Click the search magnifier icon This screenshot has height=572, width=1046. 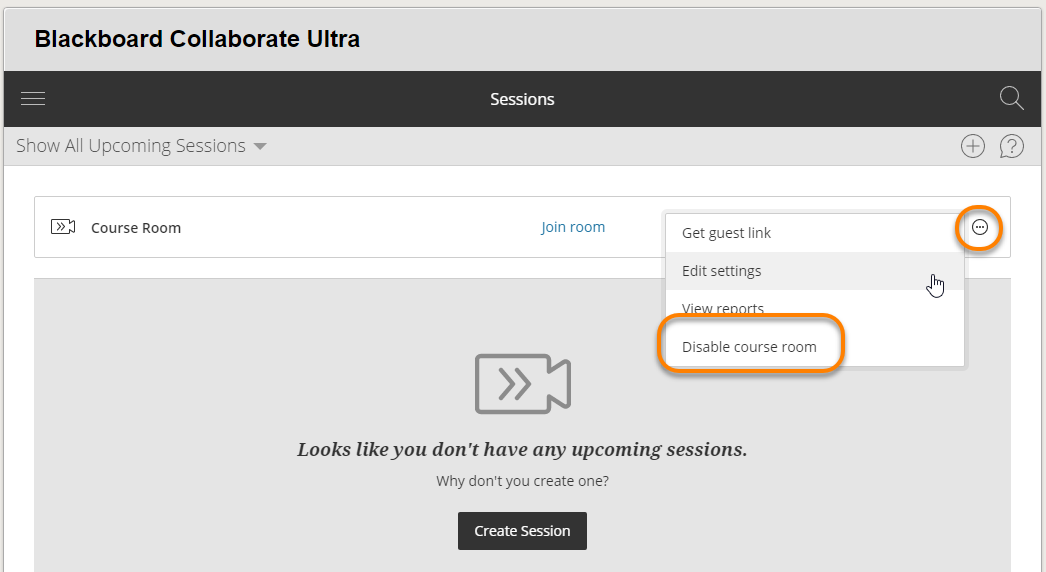click(1011, 98)
